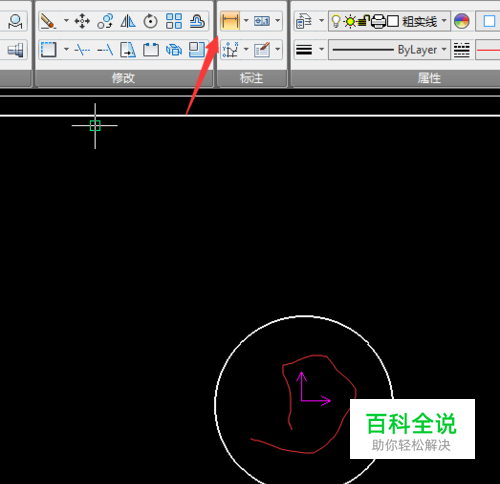Toggle the layer plot printer icon

(x=378, y=22)
